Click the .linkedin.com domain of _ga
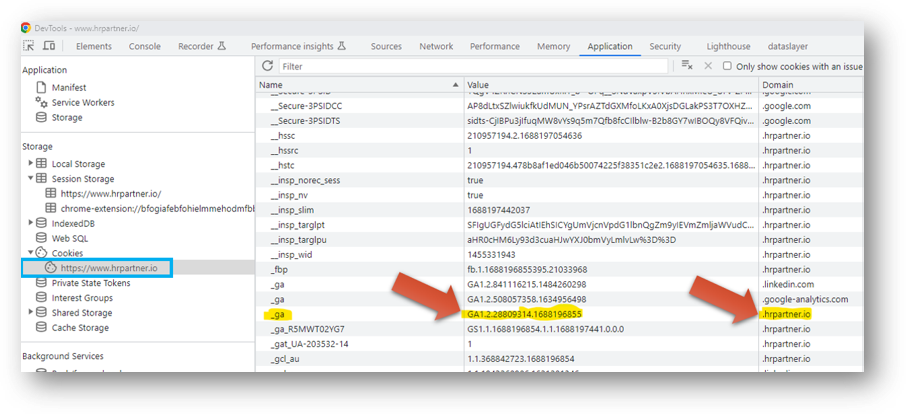The image size is (906, 414). pos(788,285)
